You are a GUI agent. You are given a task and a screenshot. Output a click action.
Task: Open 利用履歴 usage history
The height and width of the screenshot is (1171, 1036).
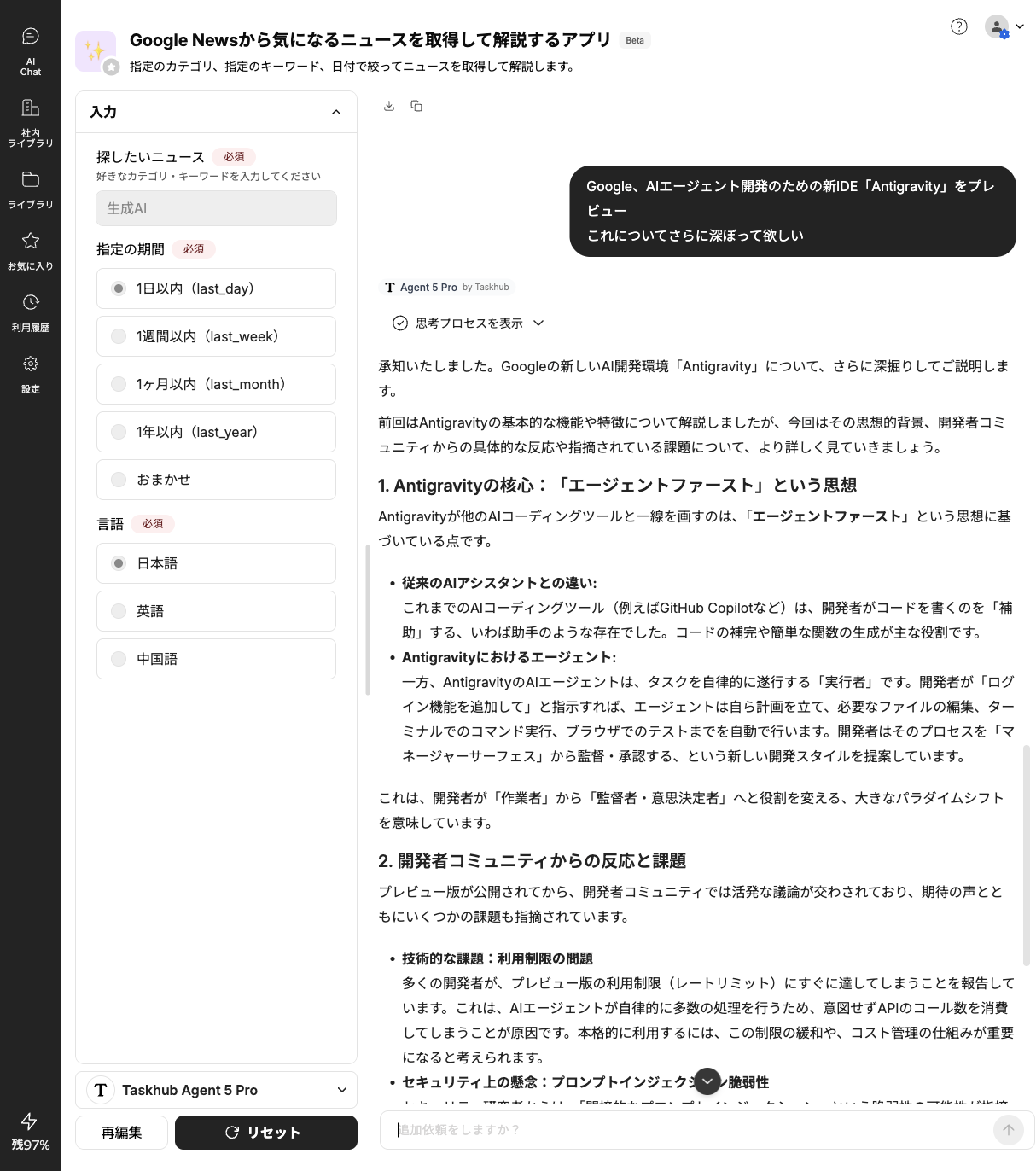(31, 312)
